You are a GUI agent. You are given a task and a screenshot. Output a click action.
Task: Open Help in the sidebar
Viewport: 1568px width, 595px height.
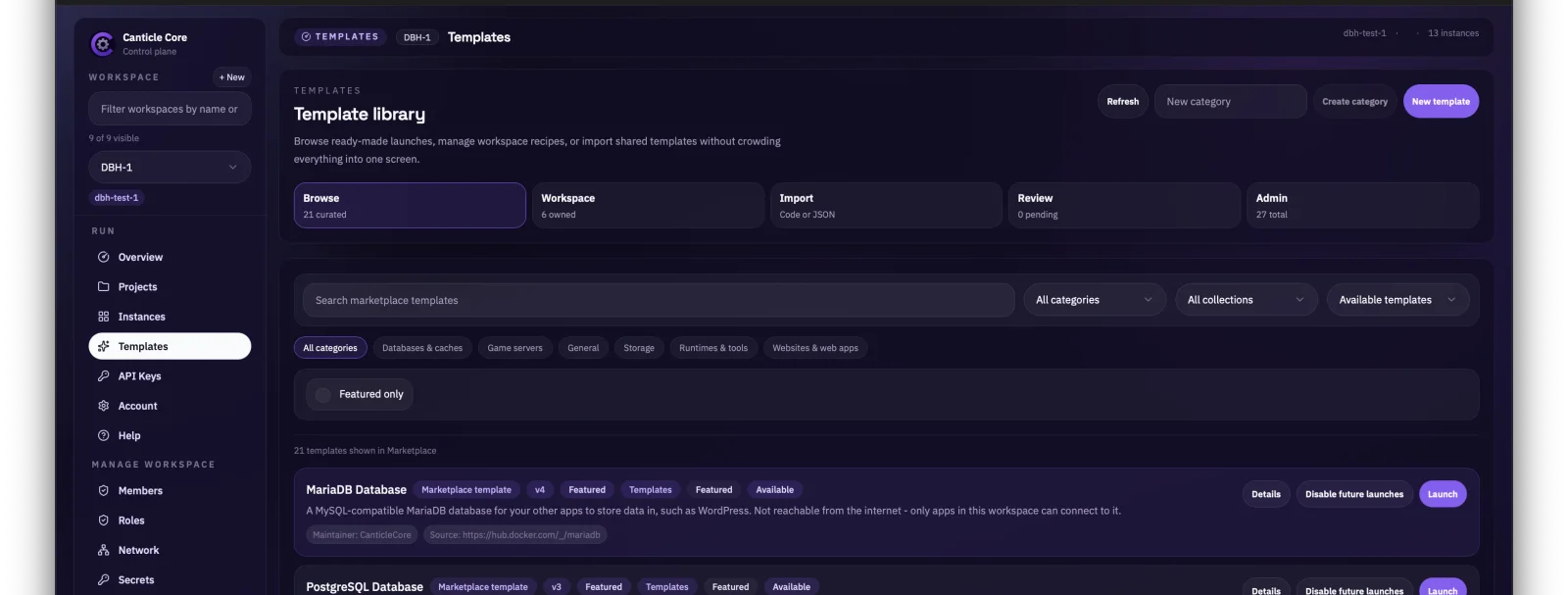point(170,435)
